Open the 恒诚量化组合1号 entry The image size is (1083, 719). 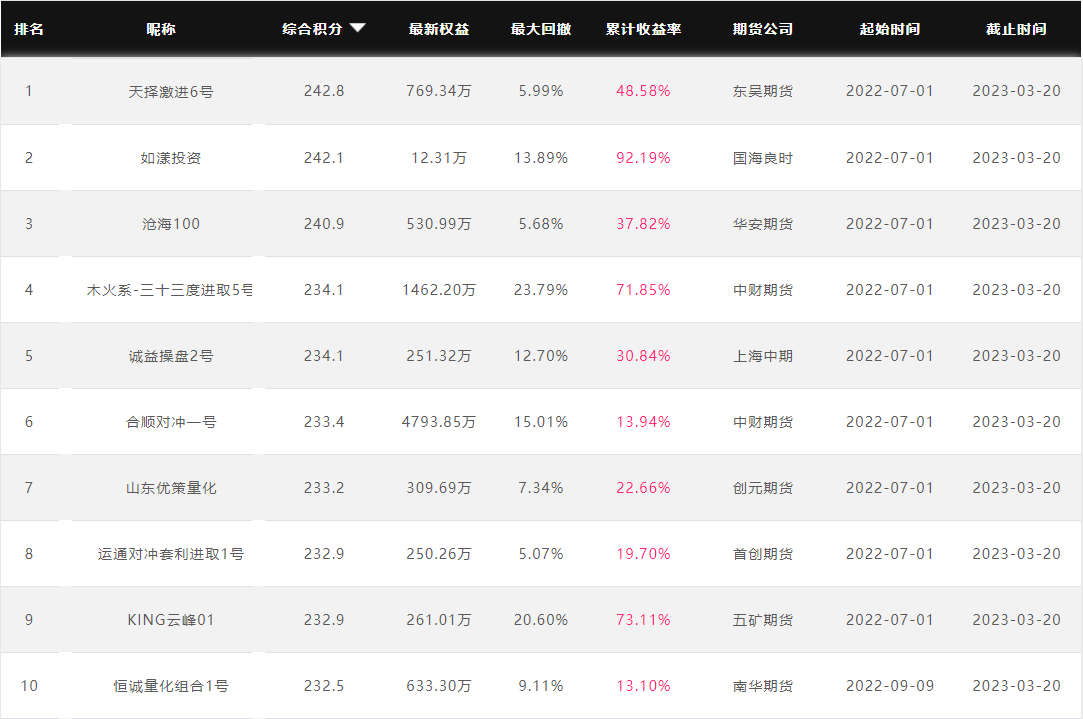171,686
